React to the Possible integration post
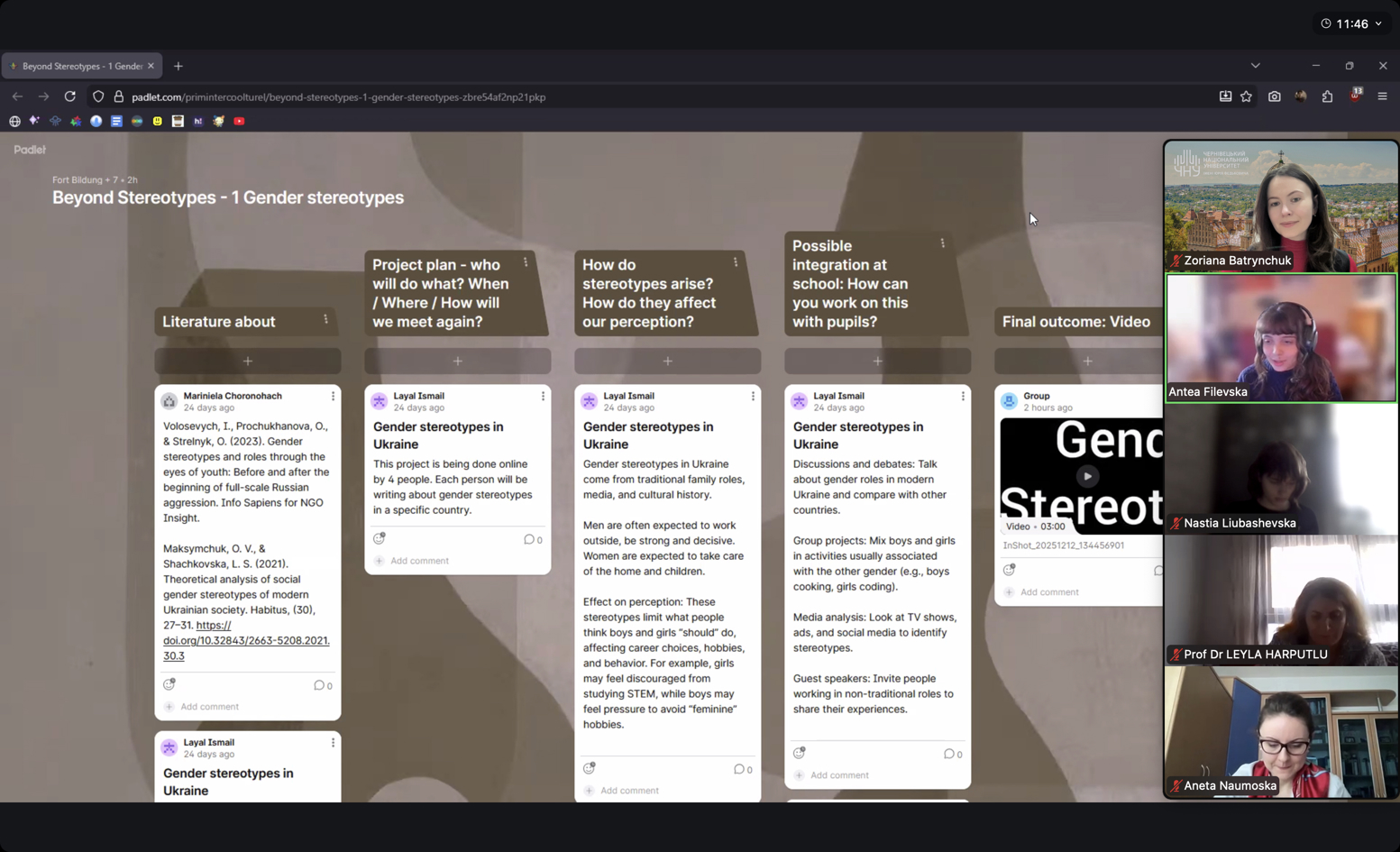 (800, 753)
